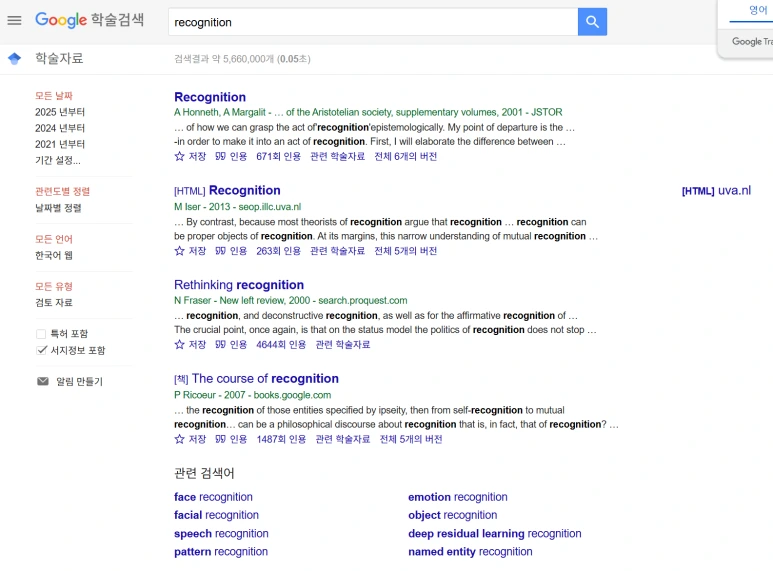This screenshot has width=773, height=571.
Task: Click related search object recognition
Action: (x=453, y=515)
